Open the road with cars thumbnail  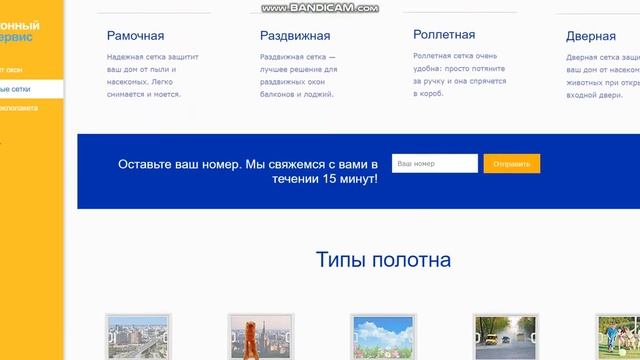[x=505, y=337]
